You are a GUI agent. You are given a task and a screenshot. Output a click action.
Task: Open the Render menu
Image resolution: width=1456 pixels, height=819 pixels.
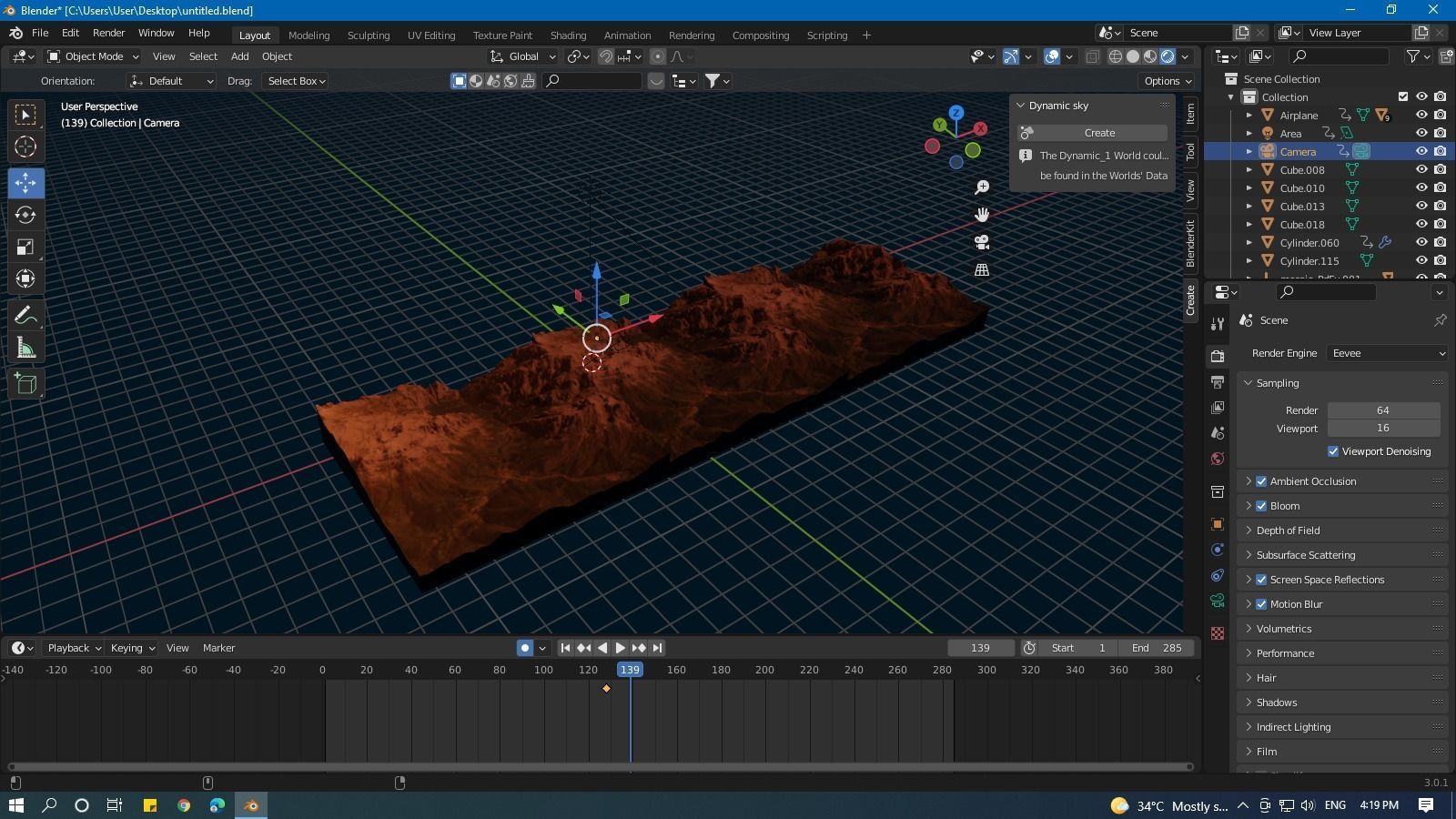[x=108, y=33]
